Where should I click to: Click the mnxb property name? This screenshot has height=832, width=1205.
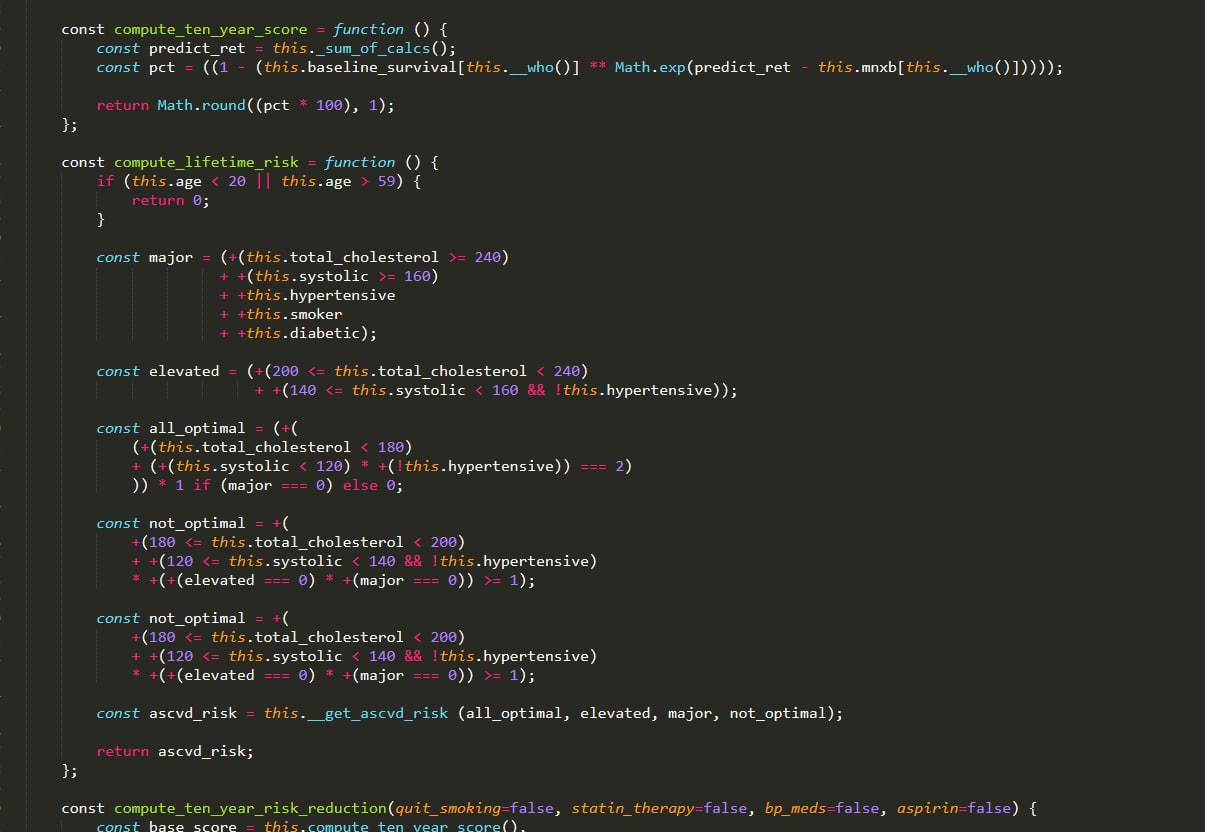click(879, 67)
